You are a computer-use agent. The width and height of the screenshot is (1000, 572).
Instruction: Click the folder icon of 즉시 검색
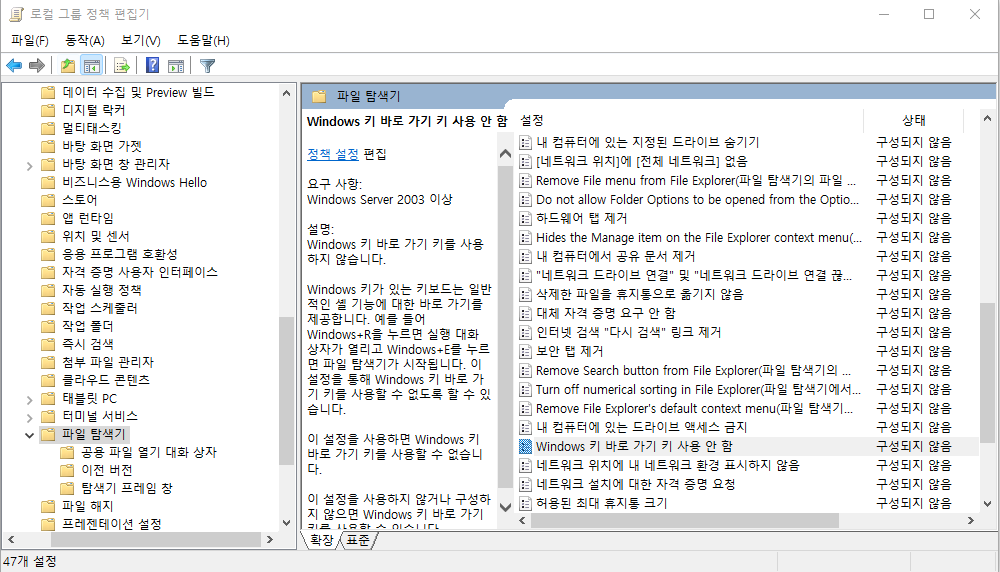[x=48, y=344]
